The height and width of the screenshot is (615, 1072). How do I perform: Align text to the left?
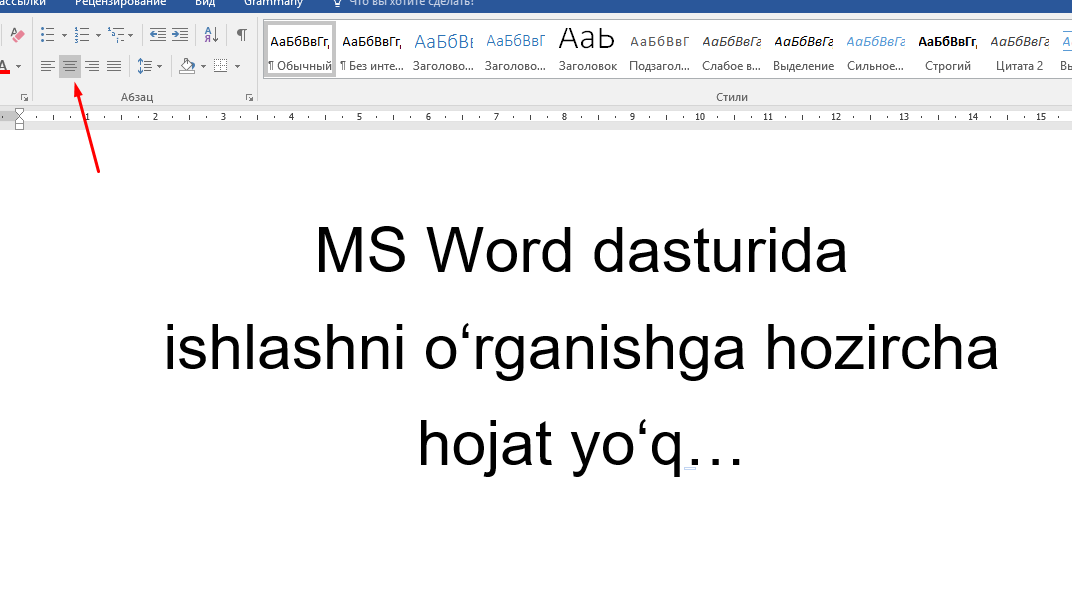point(48,66)
